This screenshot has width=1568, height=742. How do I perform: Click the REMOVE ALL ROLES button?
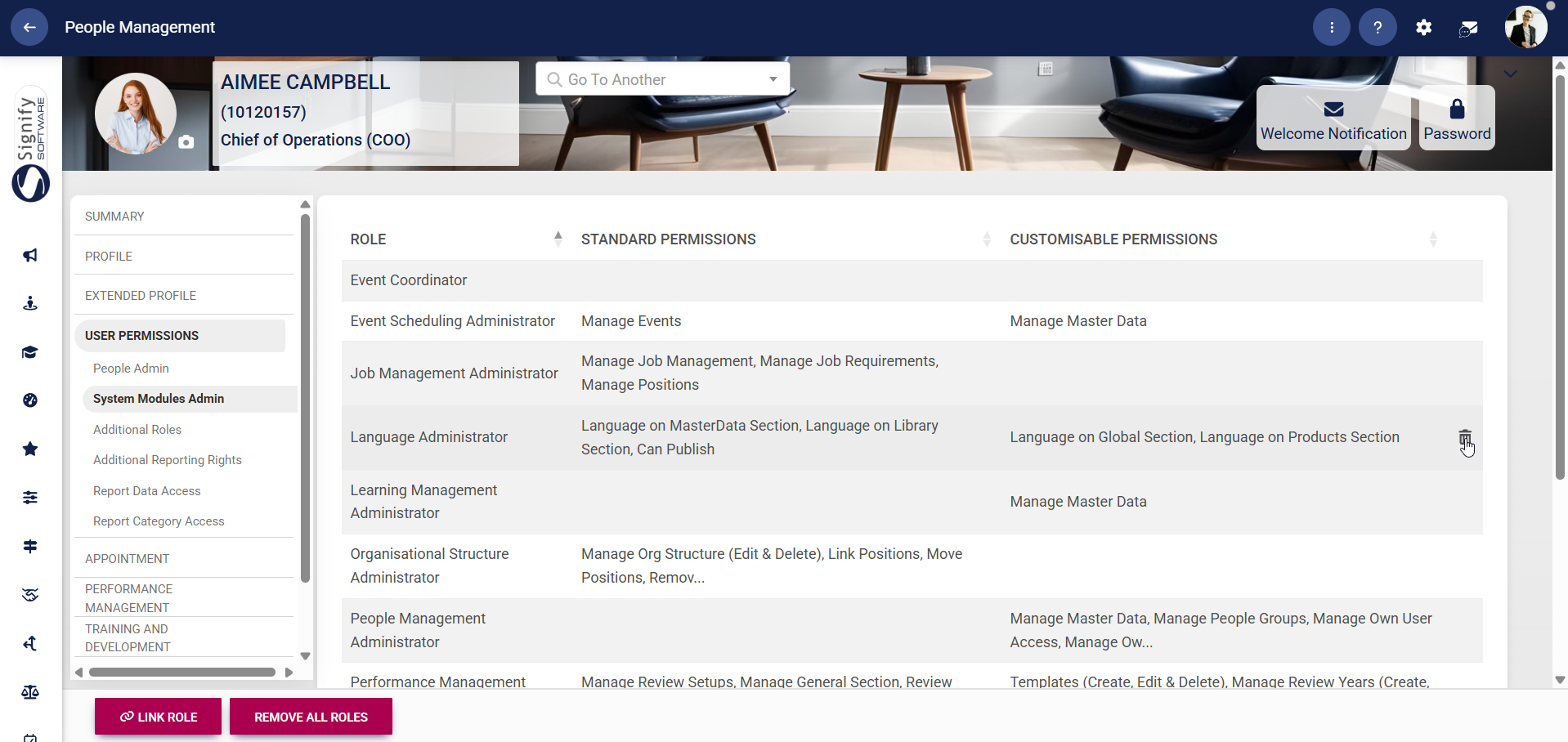tap(311, 717)
